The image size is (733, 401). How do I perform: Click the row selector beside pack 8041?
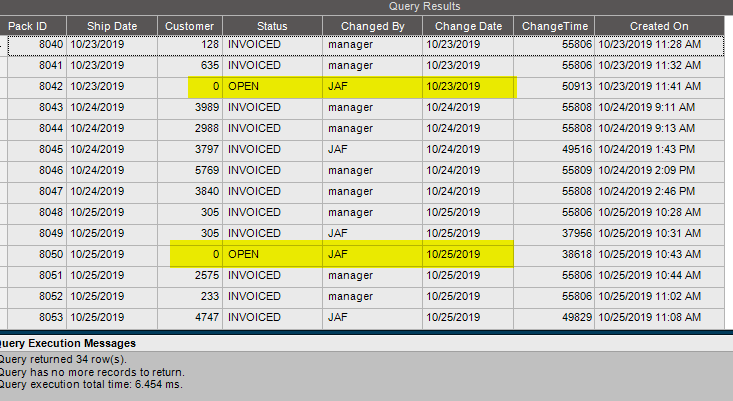tap(4, 66)
